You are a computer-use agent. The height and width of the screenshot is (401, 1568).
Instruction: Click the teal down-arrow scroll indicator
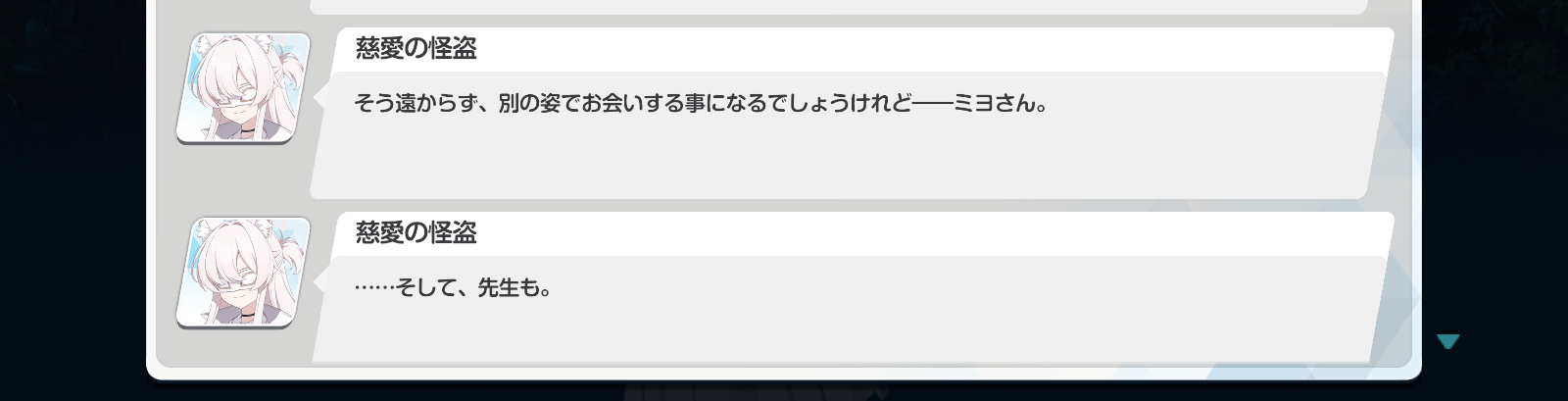[1448, 341]
